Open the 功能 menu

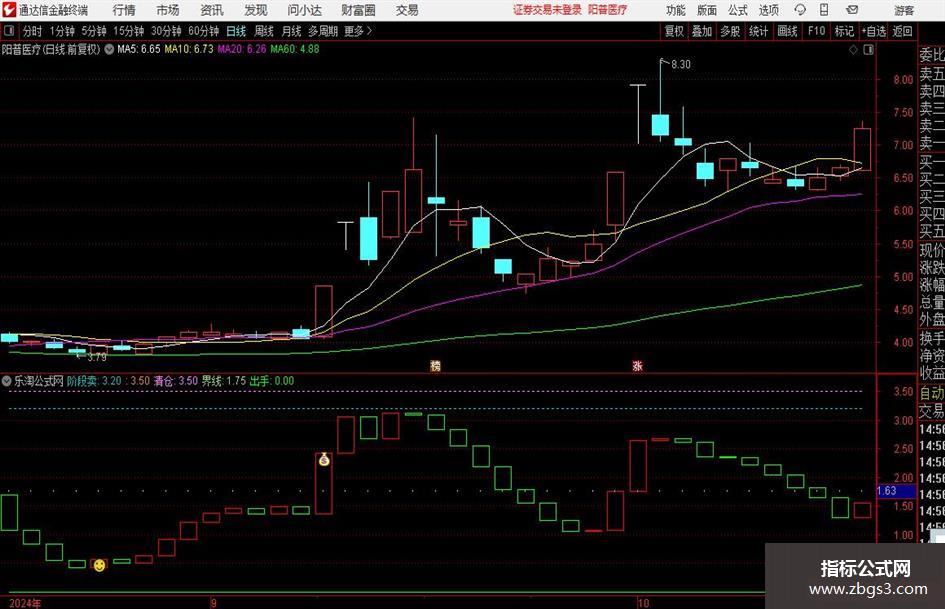676,10
